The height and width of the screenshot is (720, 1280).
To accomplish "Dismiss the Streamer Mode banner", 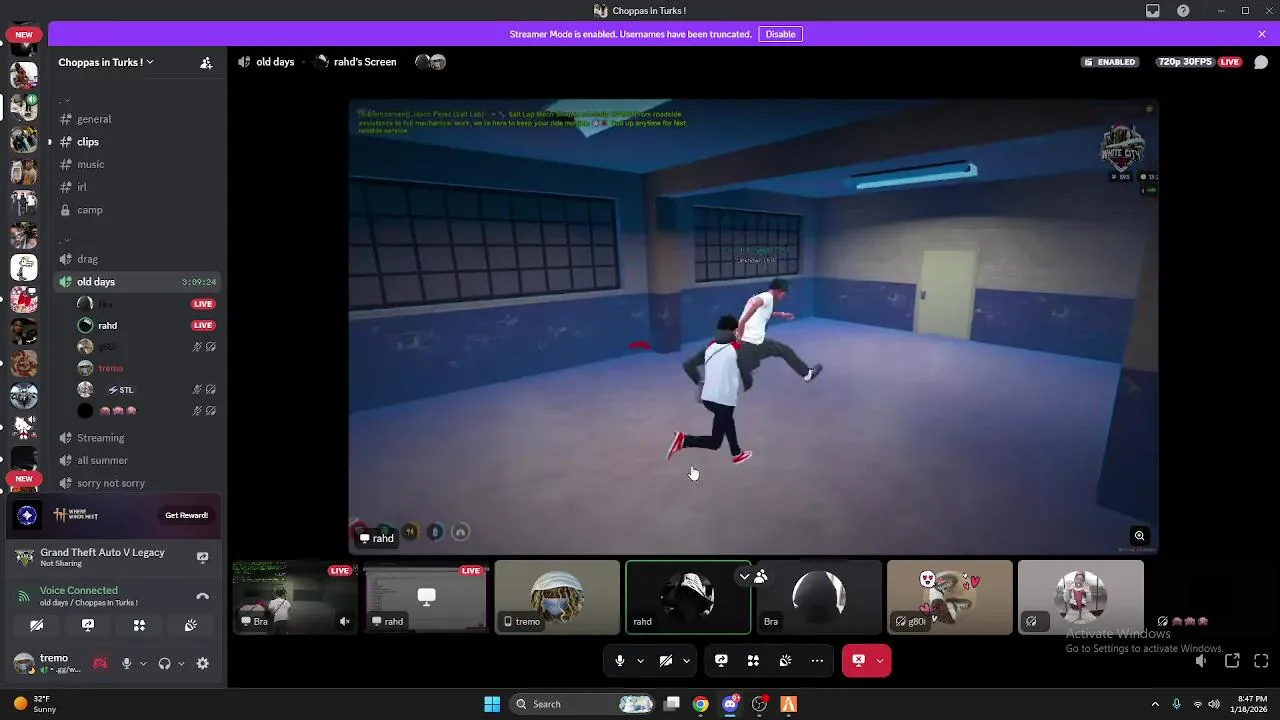I will pos(1262,34).
